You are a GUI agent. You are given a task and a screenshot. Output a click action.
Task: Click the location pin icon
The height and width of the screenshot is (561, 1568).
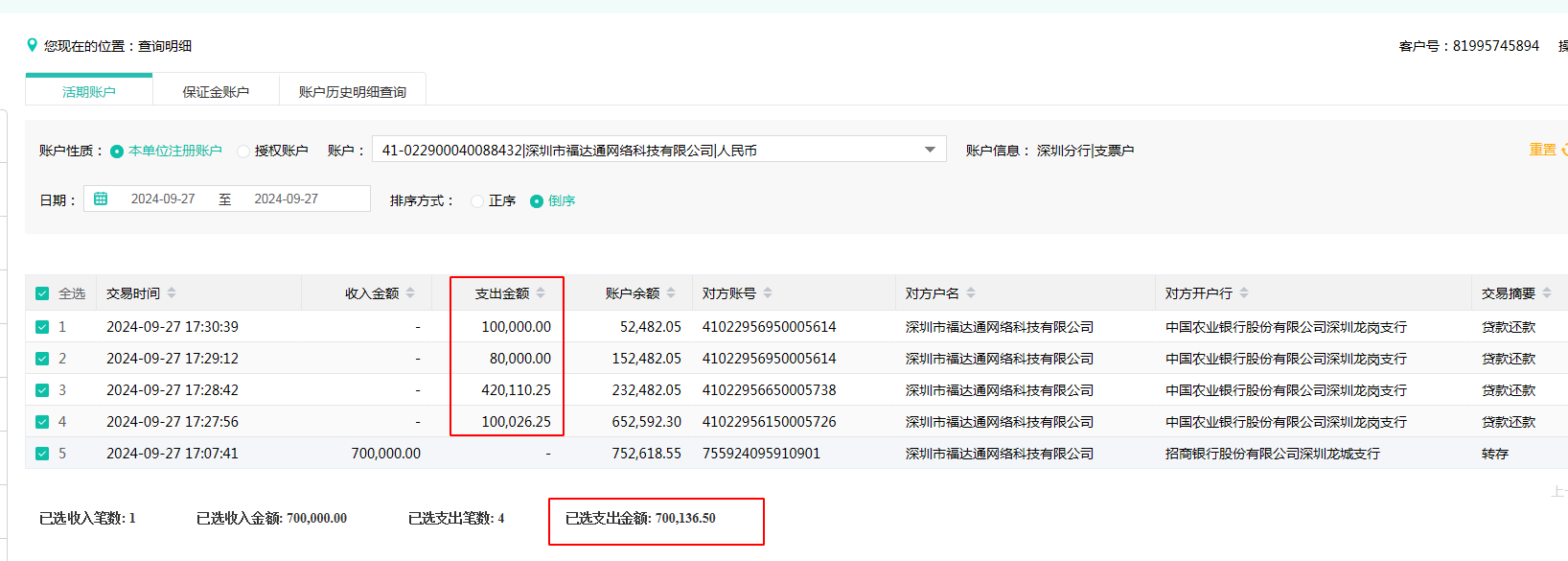click(32, 45)
